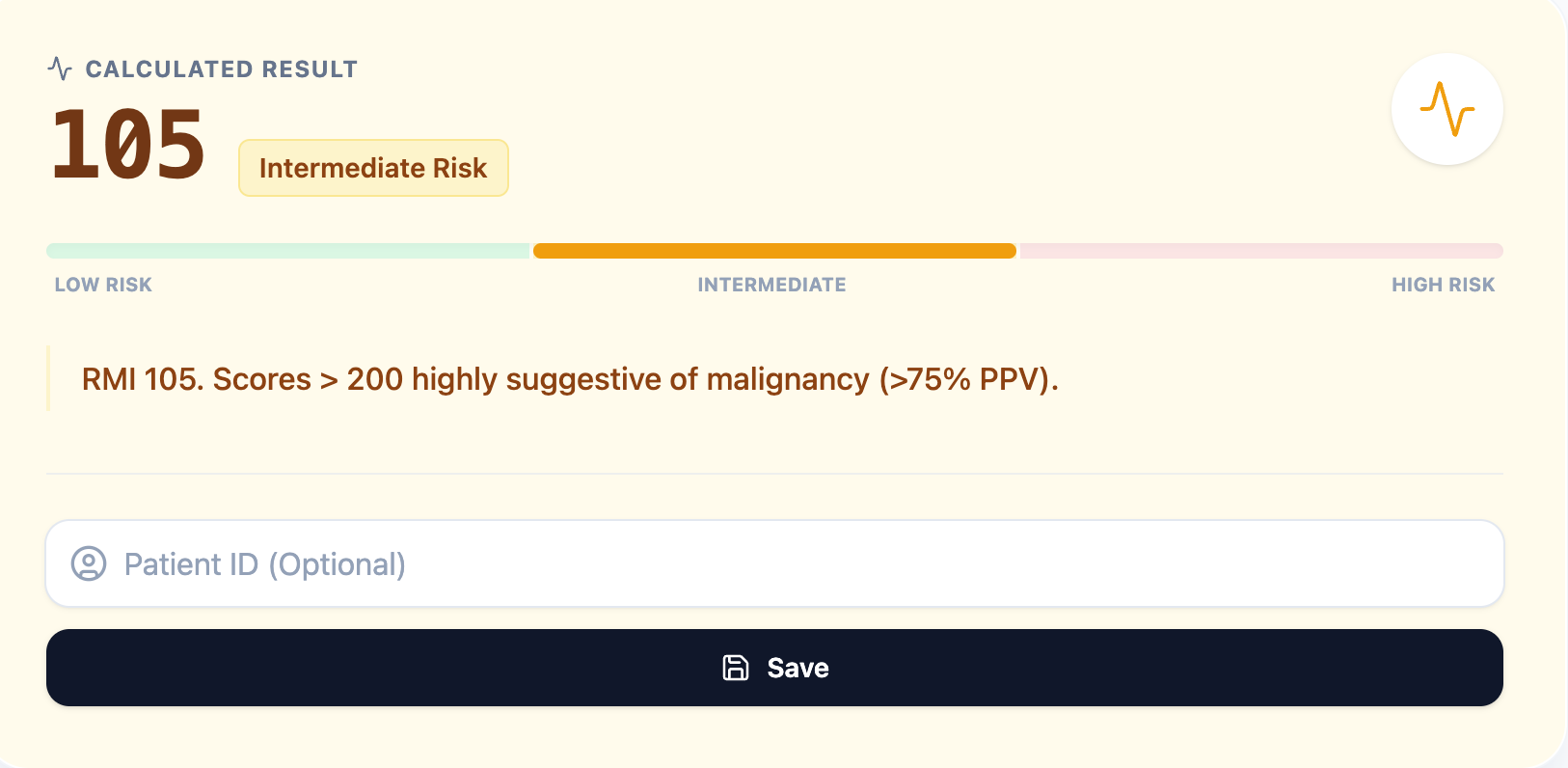Select the pink high risk bar segment
The width and height of the screenshot is (1568, 768).
coord(1261,251)
